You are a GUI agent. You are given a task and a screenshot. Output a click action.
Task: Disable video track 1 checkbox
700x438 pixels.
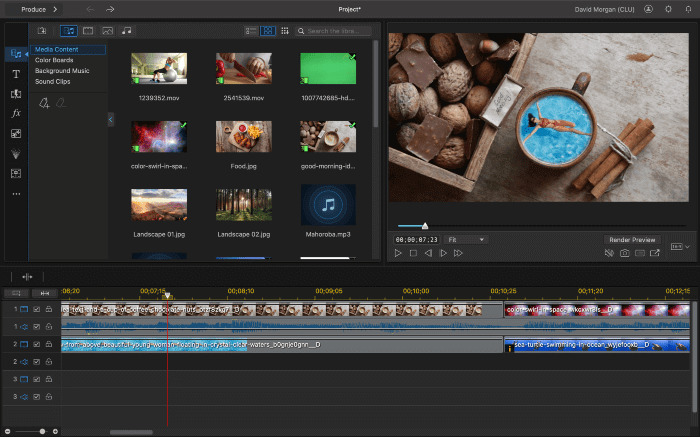pyautogui.click(x=37, y=310)
